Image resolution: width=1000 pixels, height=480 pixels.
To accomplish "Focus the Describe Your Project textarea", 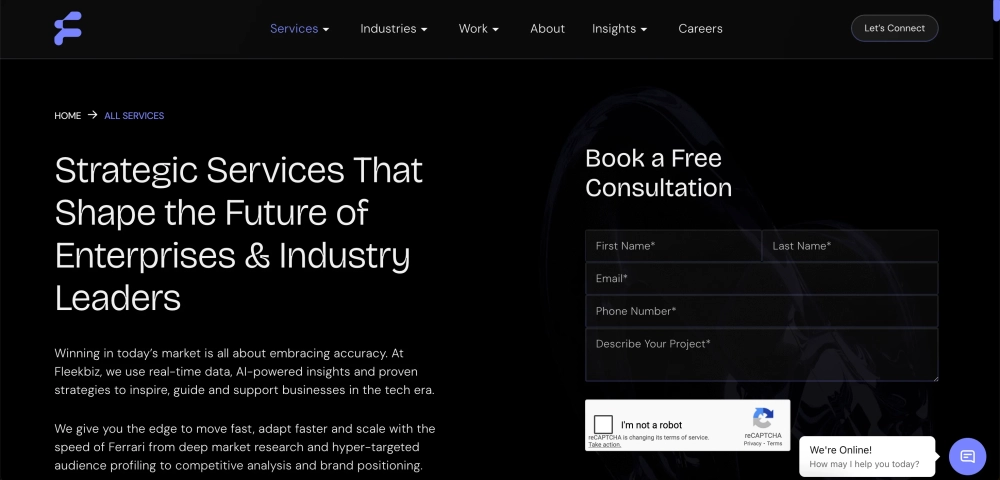I will click(761, 354).
